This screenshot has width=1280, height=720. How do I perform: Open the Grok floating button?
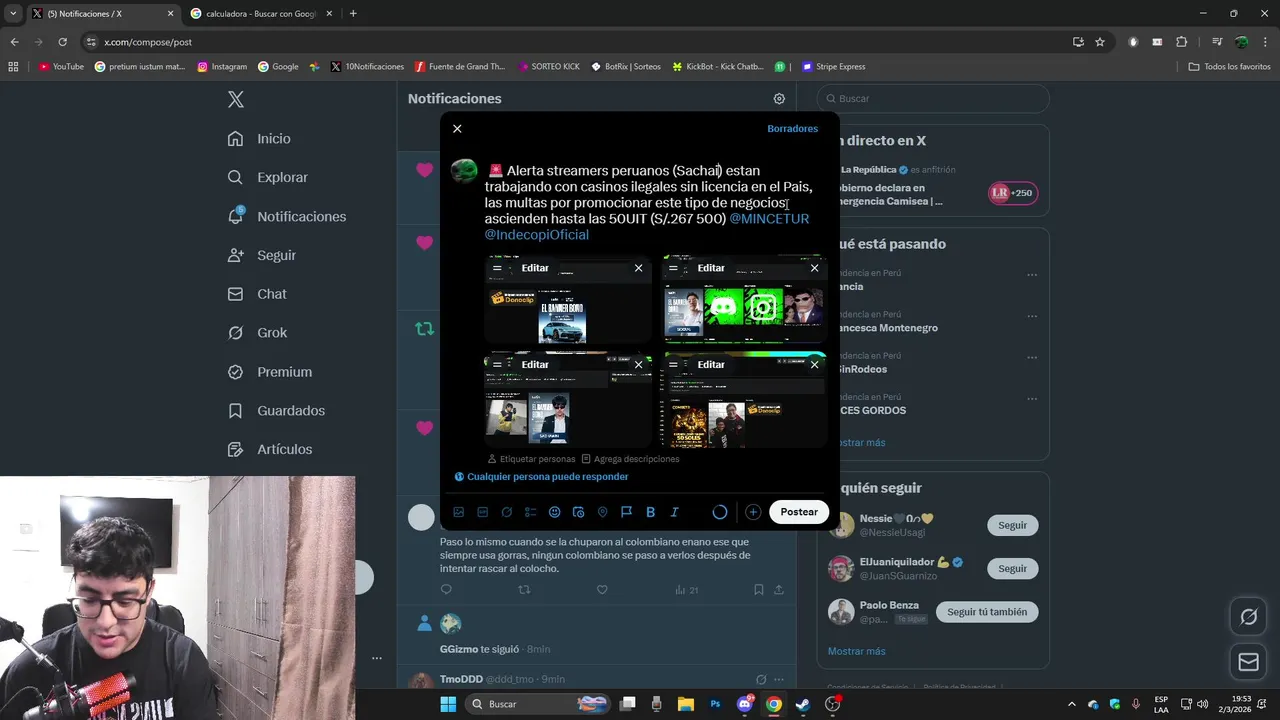point(1248,617)
